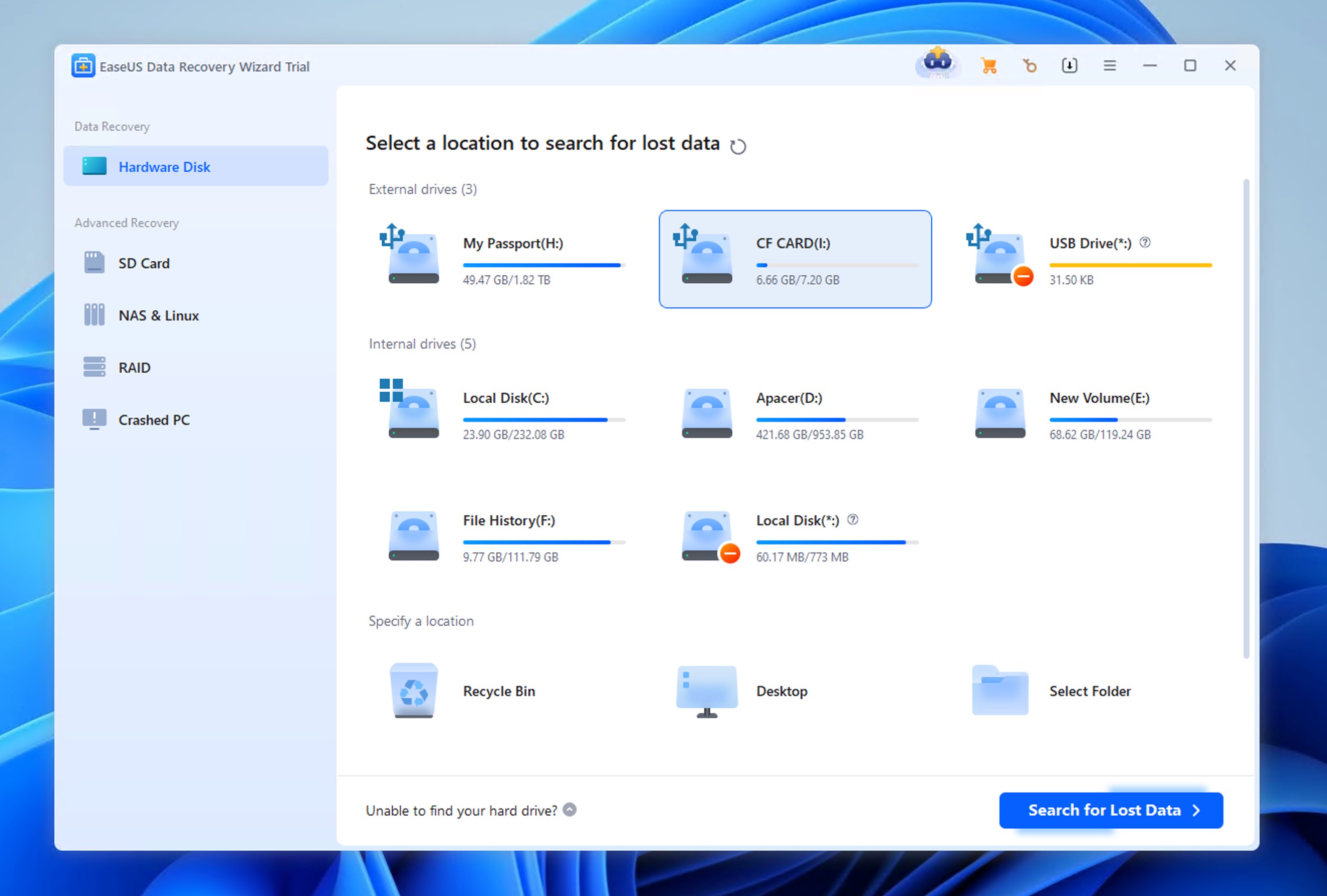1327x896 pixels.
Task: Select Hardware Disk in sidebar
Action: coord(196,166)
